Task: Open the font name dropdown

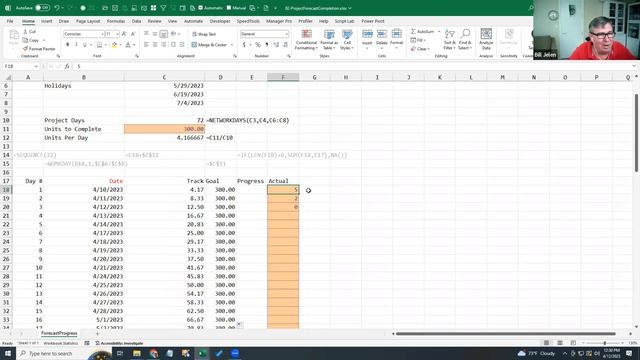Action: coord(102,34)
